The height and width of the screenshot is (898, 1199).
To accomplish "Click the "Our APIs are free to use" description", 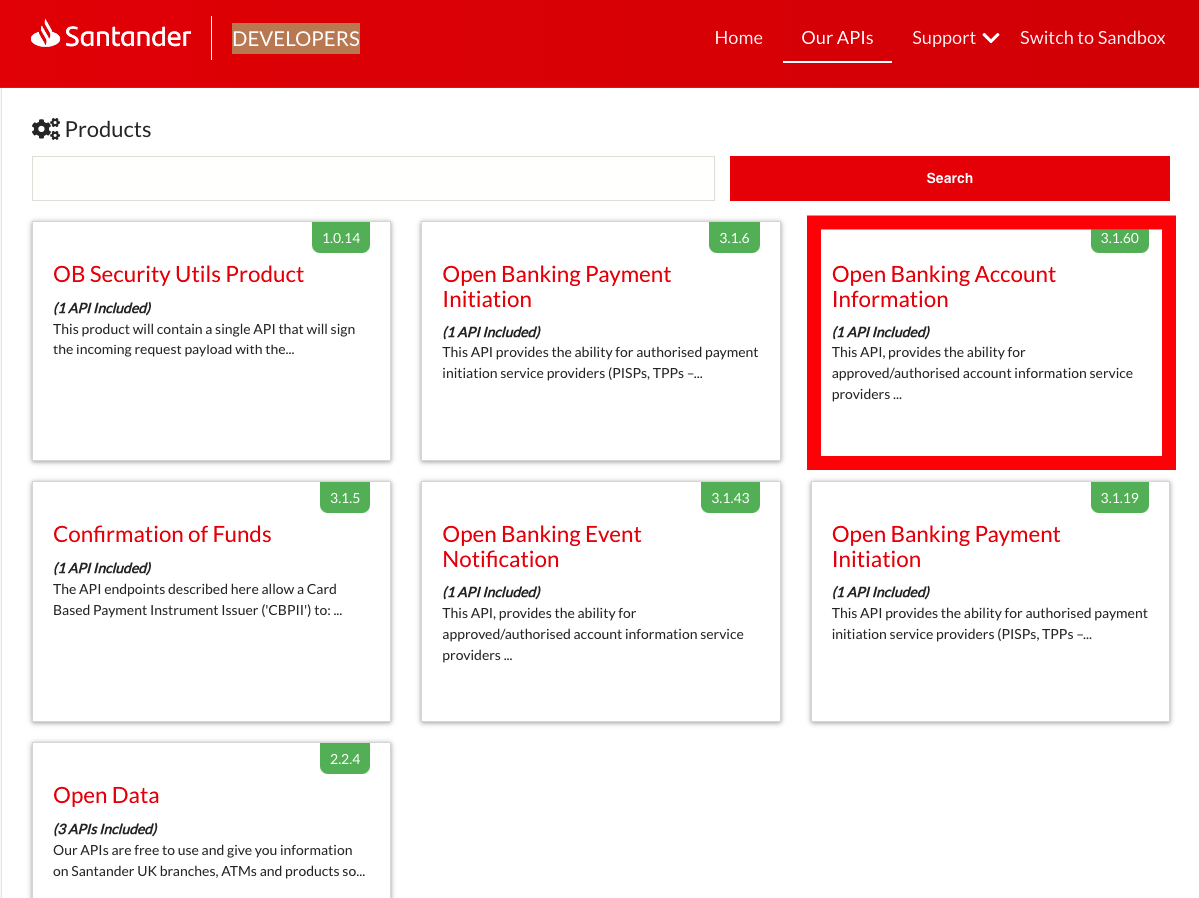I will (x=209, y=861).
